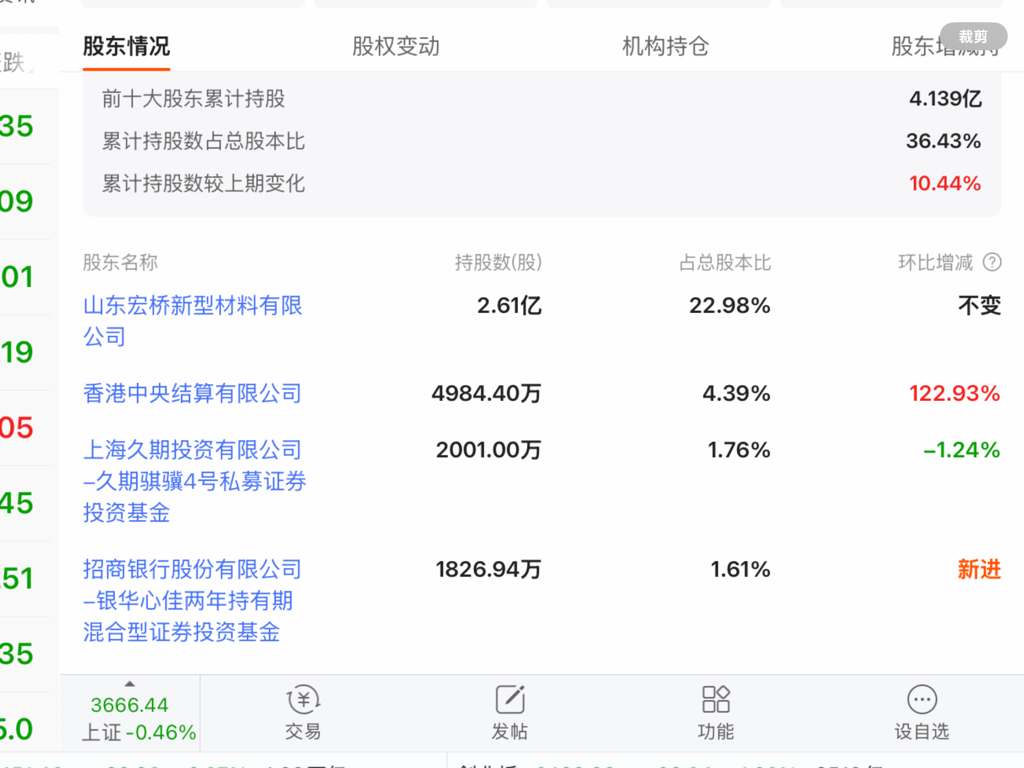Open shareholder 山东宏桥新型材料有限公司 link

[x=193, y=321]
